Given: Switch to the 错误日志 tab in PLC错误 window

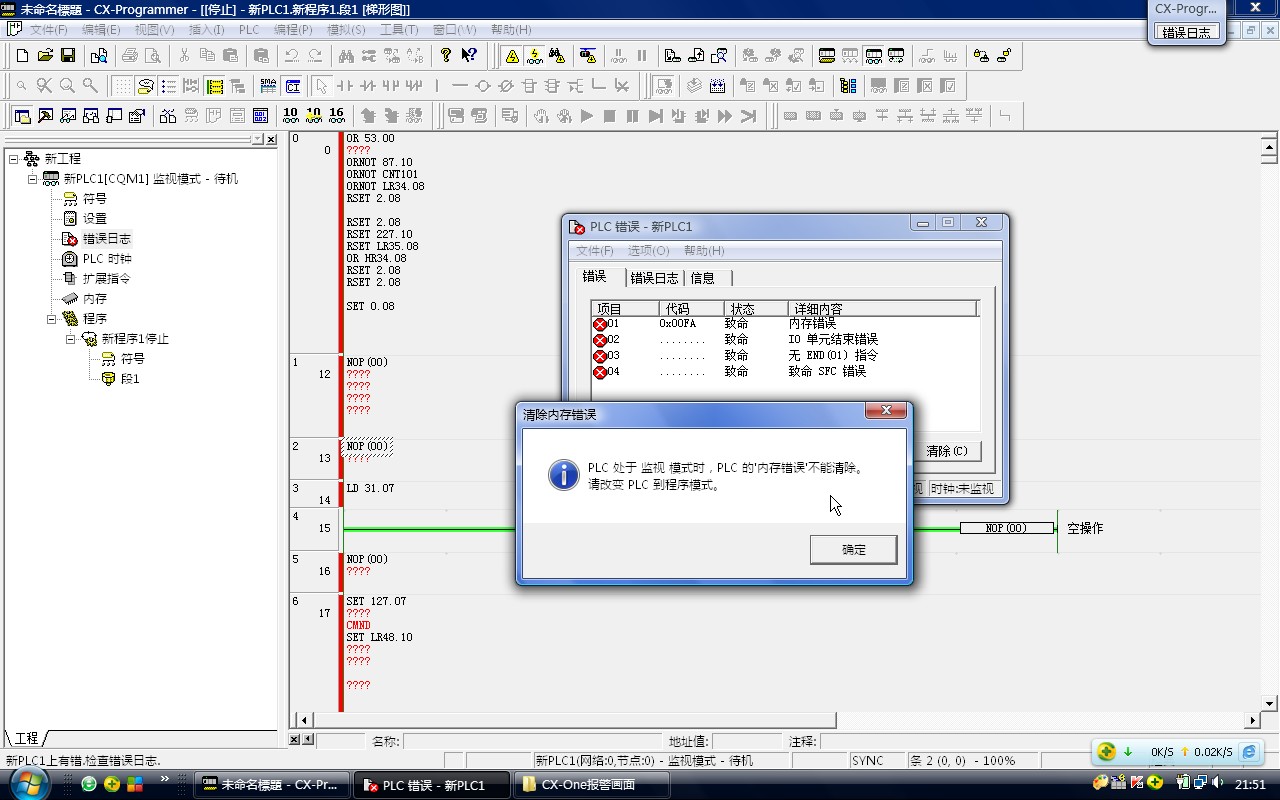Looking at the screenshot, I should tap(654, 278).
